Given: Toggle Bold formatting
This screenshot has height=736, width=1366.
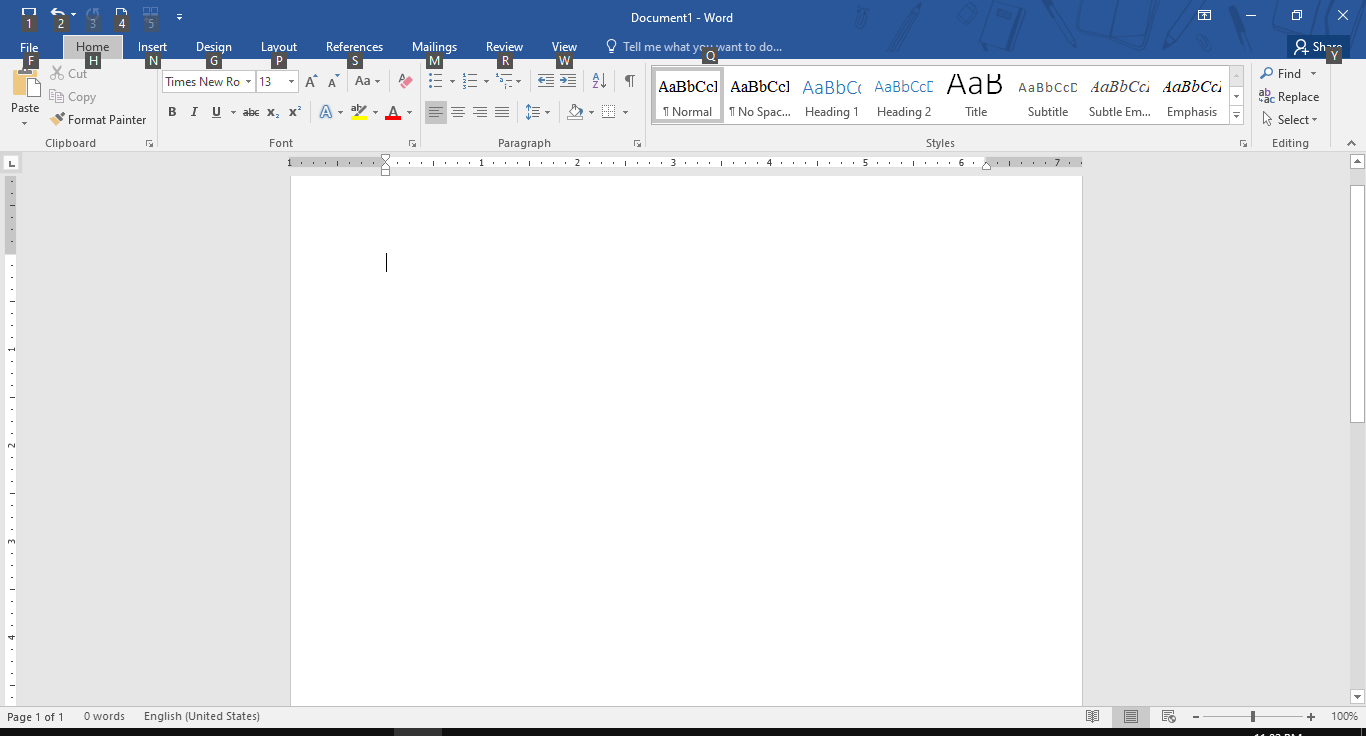Looking at the screenshot, I should [x=172, y=112].
